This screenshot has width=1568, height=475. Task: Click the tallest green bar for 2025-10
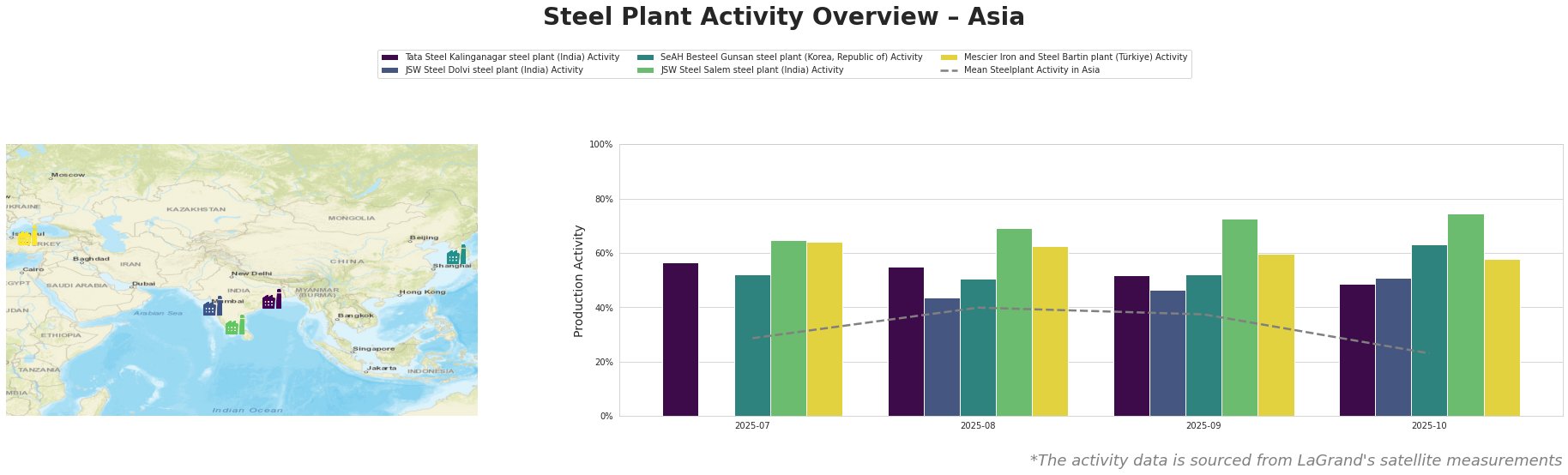pos(1465,315)
